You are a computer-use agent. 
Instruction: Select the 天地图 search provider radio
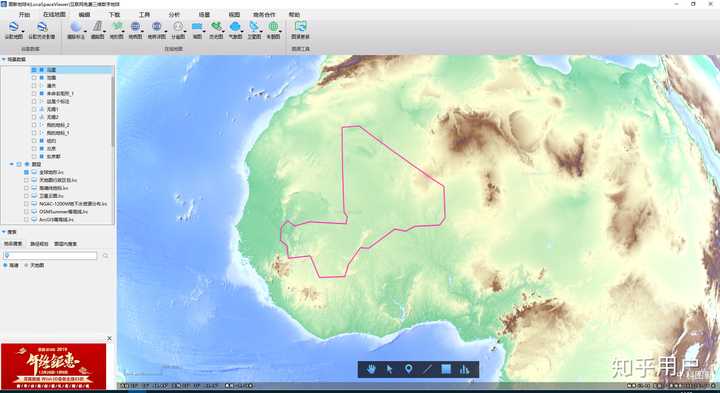tap(26, 265)
